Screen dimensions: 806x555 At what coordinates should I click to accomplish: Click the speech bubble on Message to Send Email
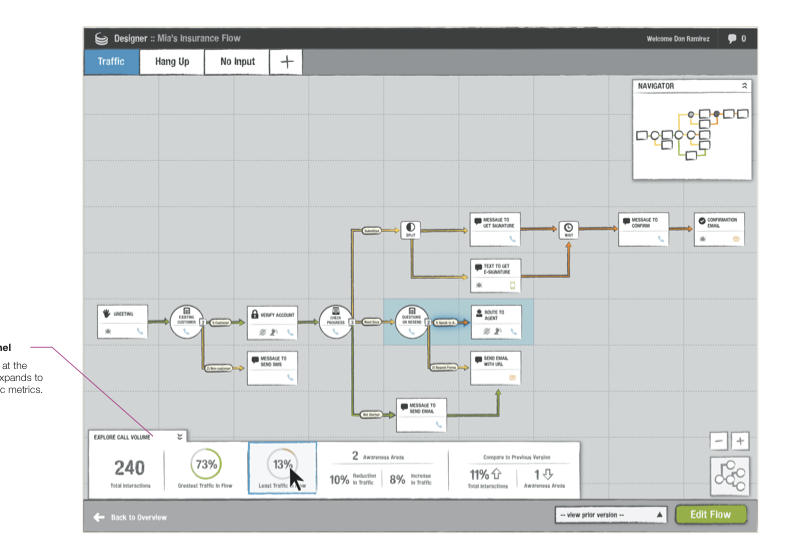(x=404, y=407)
